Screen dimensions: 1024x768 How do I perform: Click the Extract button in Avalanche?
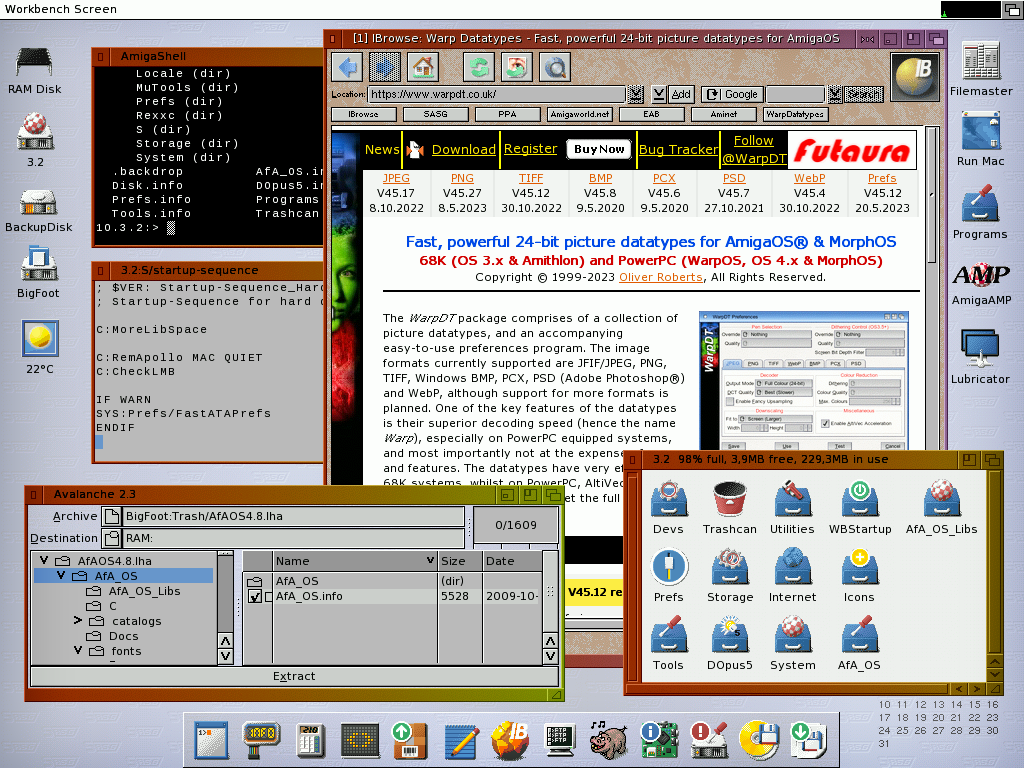pos(294,676)
